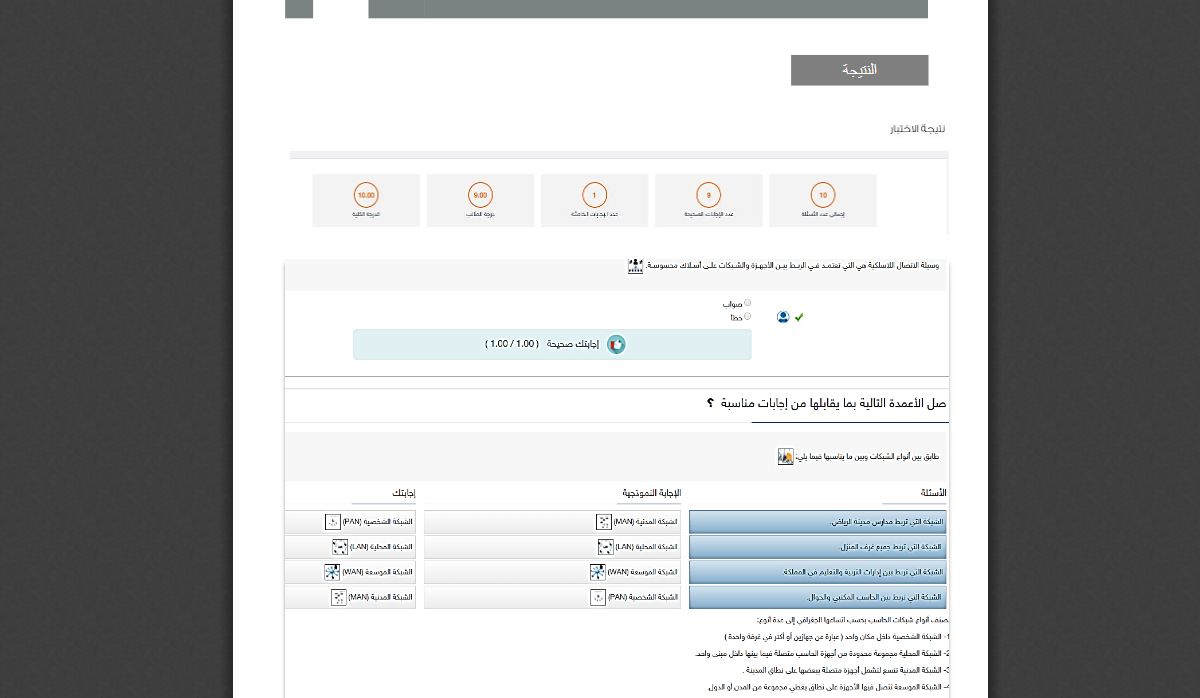Click the small image icon in the wireless question text

pos(635,266)
